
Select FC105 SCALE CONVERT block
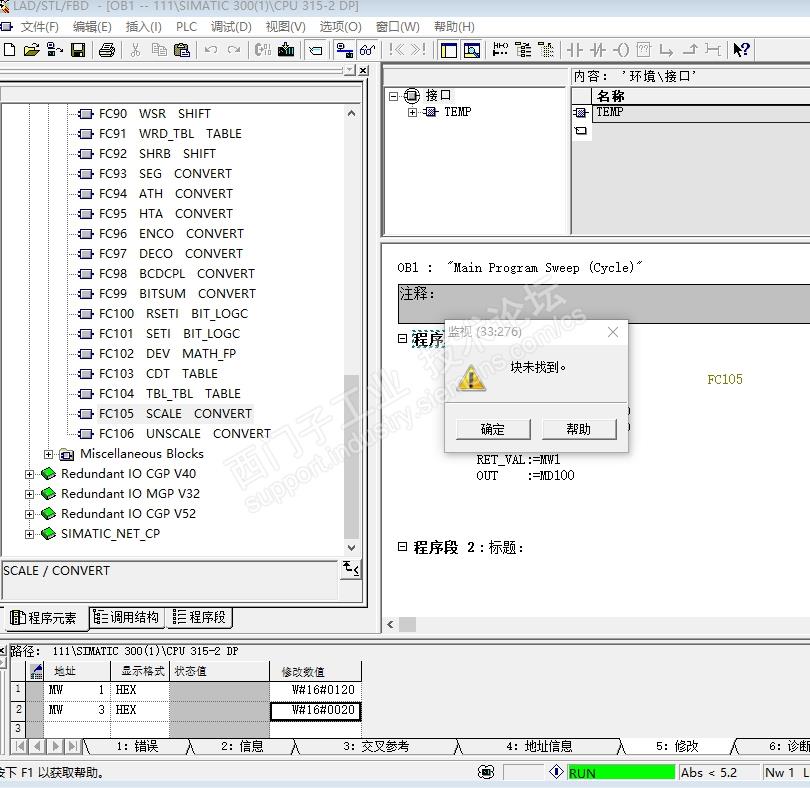pos(175,414)
